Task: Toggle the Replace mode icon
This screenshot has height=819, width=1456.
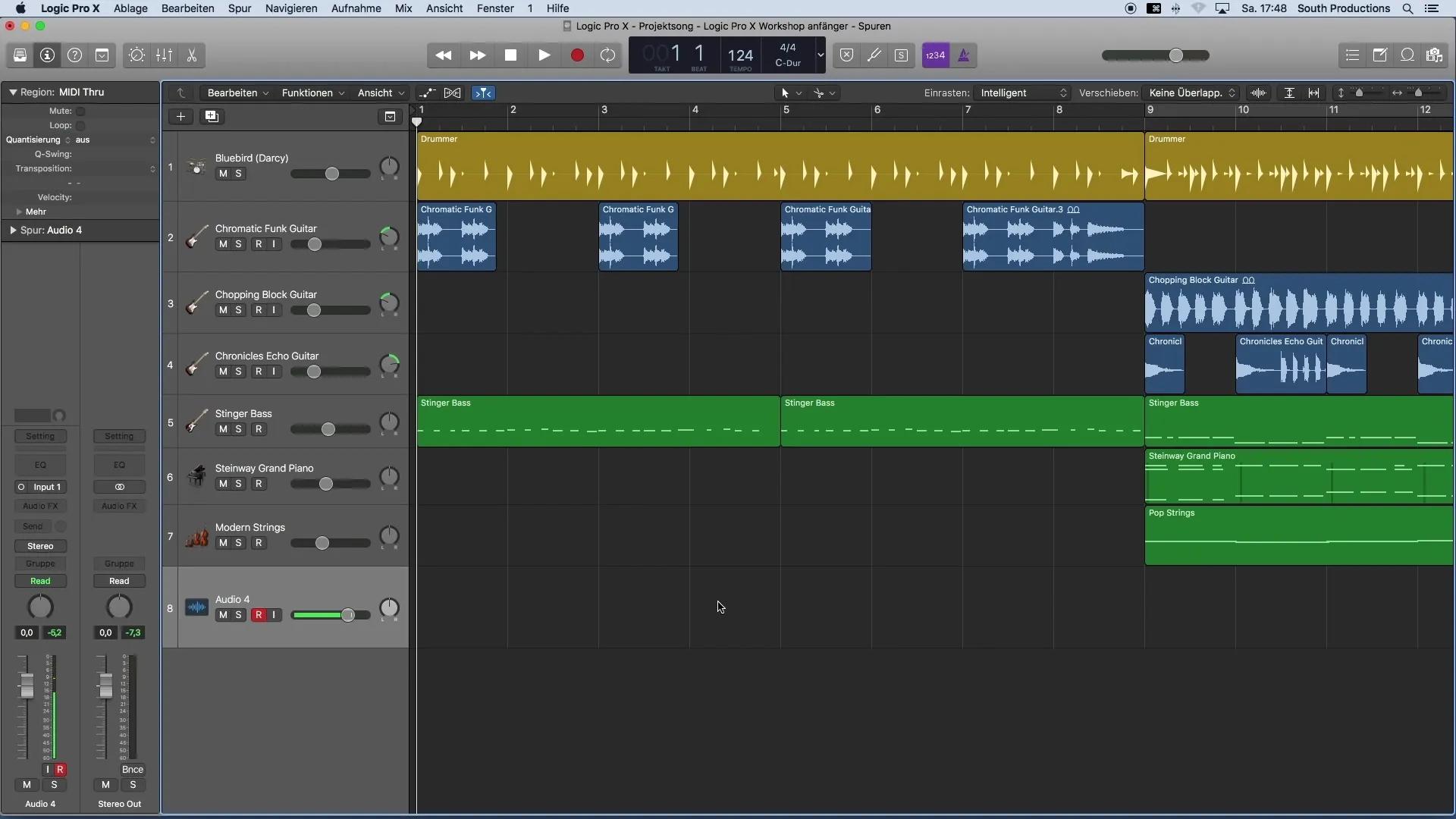Action: coord(847,55)
